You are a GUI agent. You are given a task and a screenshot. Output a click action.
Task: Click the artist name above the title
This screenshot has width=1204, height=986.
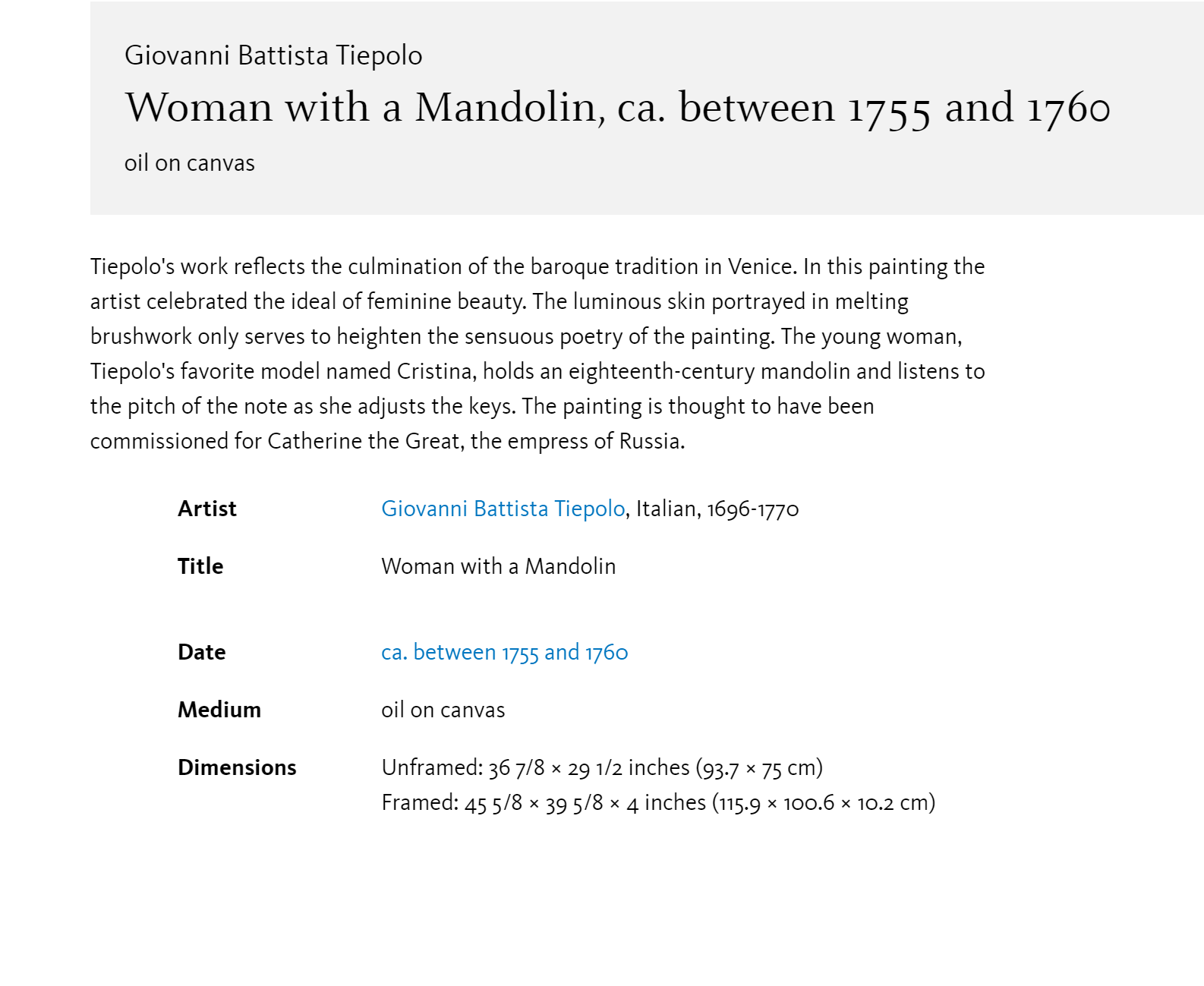coord(273,55)
